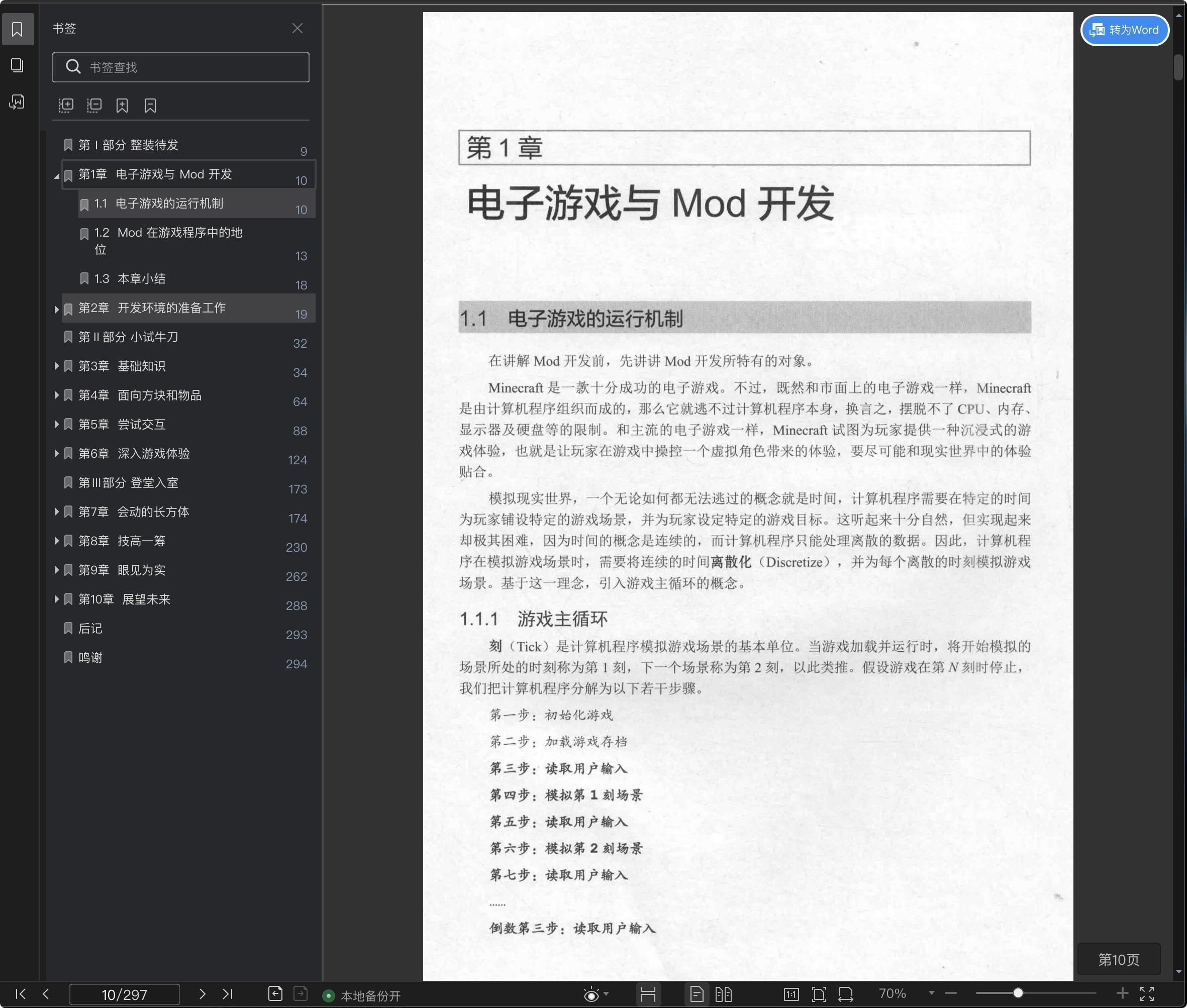Toggle the eye-protection mode icon
1187x1008 pixels.
pyautogui.click(x=591, y=995)
